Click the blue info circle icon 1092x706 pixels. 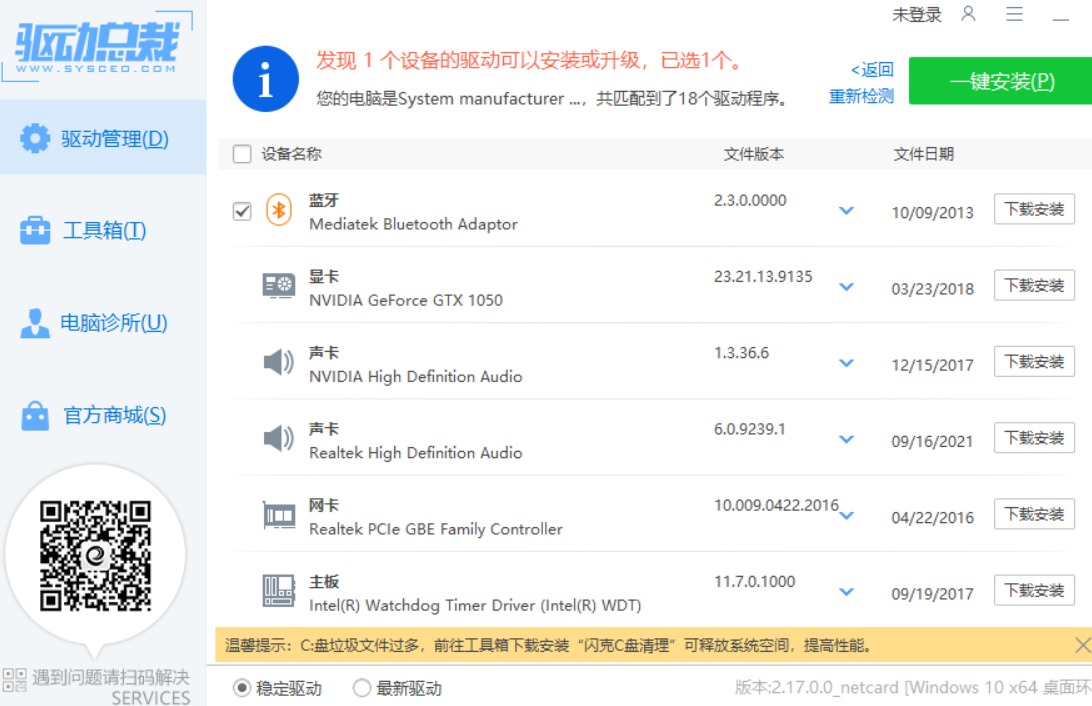click(x=265, y=79)
